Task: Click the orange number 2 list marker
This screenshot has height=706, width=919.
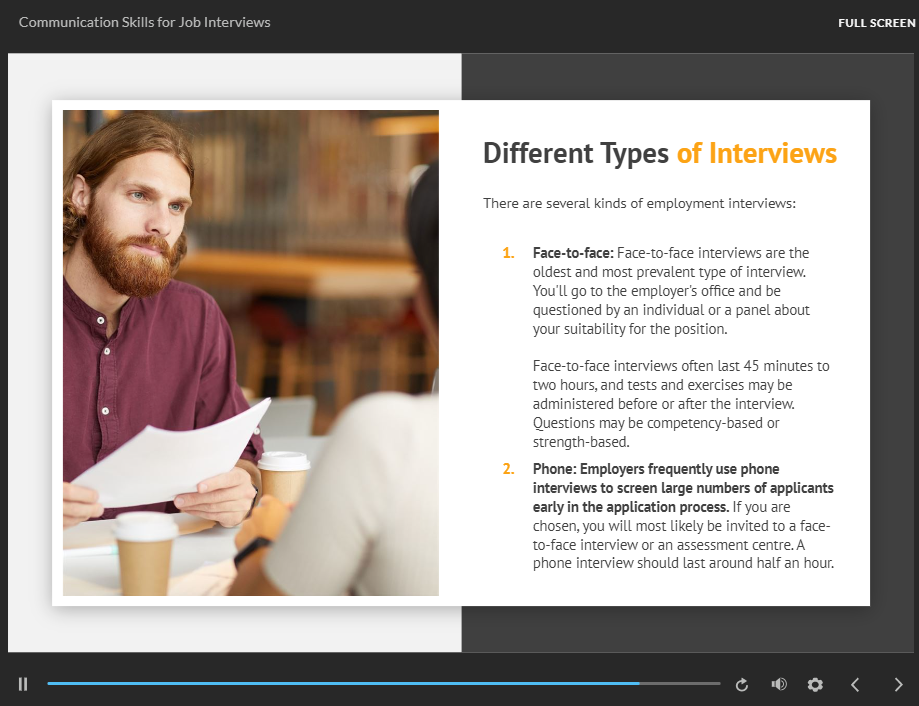Action: (508, 469)
